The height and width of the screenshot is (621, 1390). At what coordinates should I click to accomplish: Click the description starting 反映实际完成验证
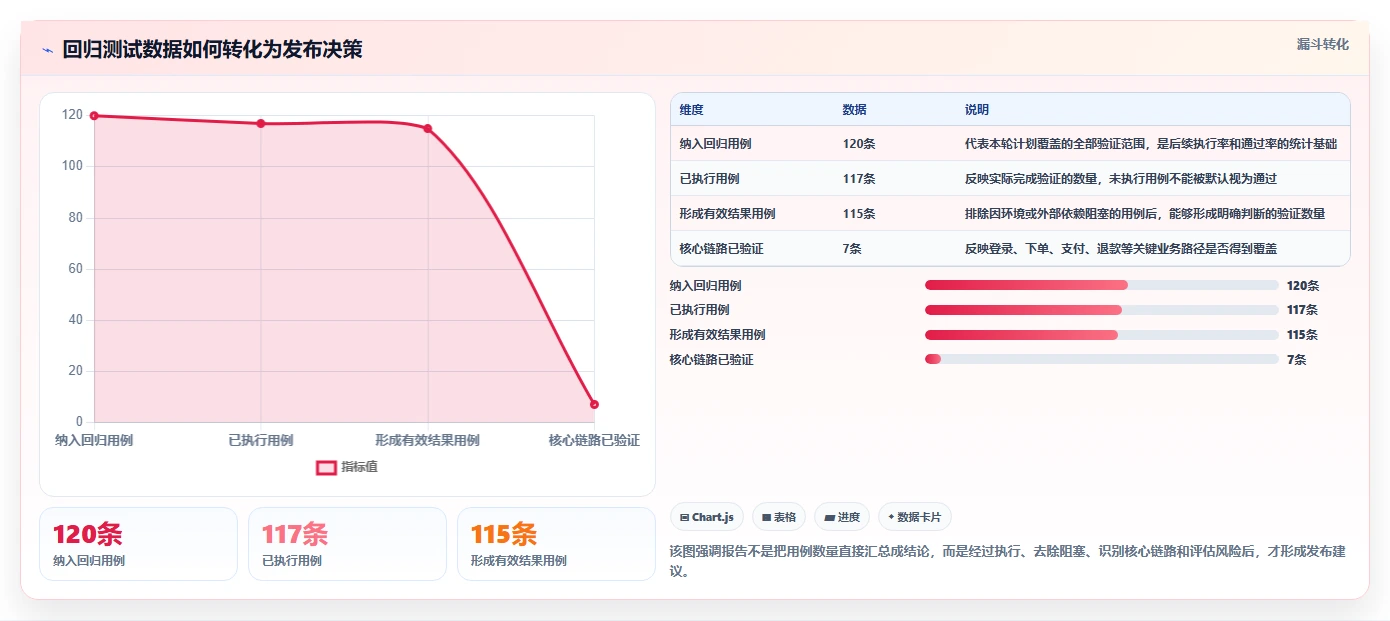click(x=1120, y=179)
